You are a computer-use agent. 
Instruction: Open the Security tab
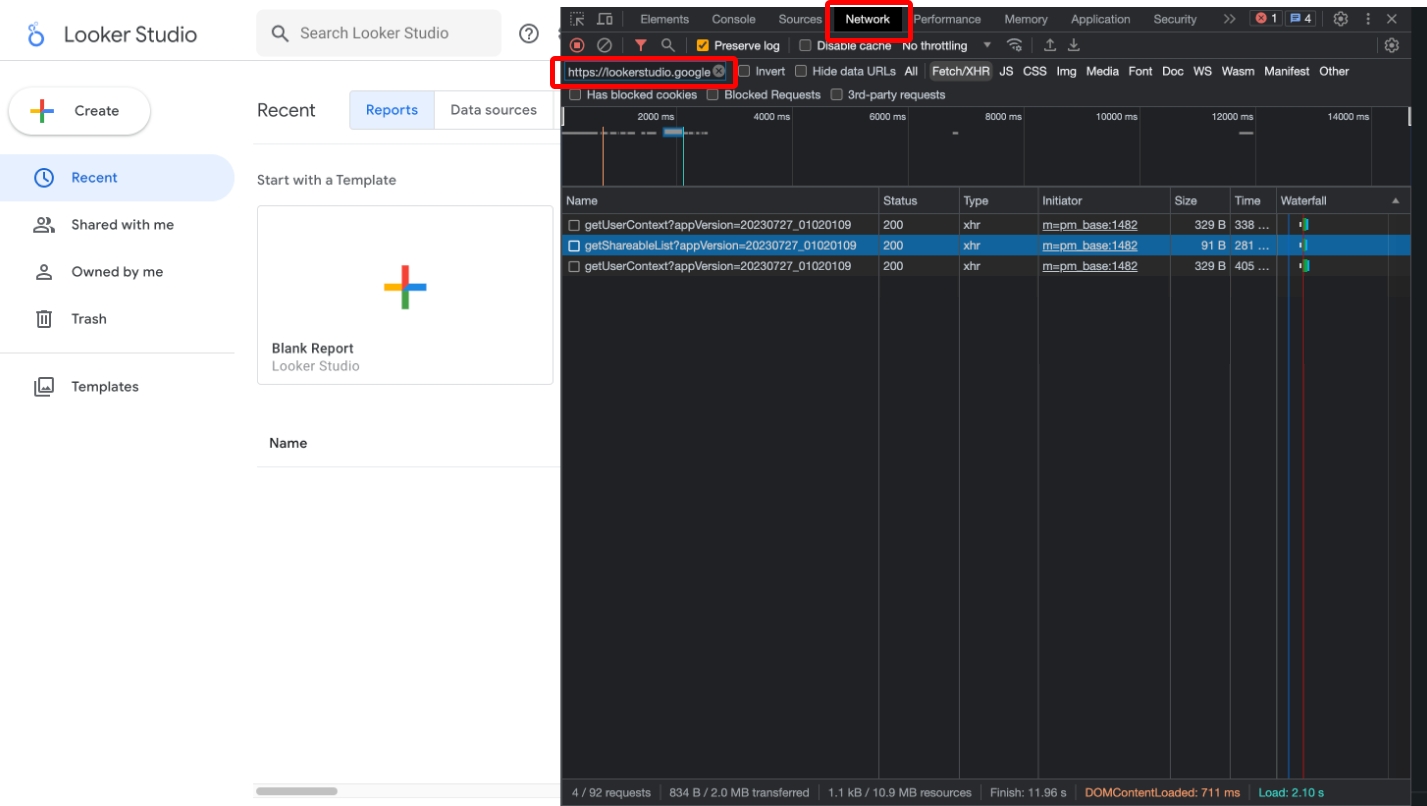coord(1175,19)
